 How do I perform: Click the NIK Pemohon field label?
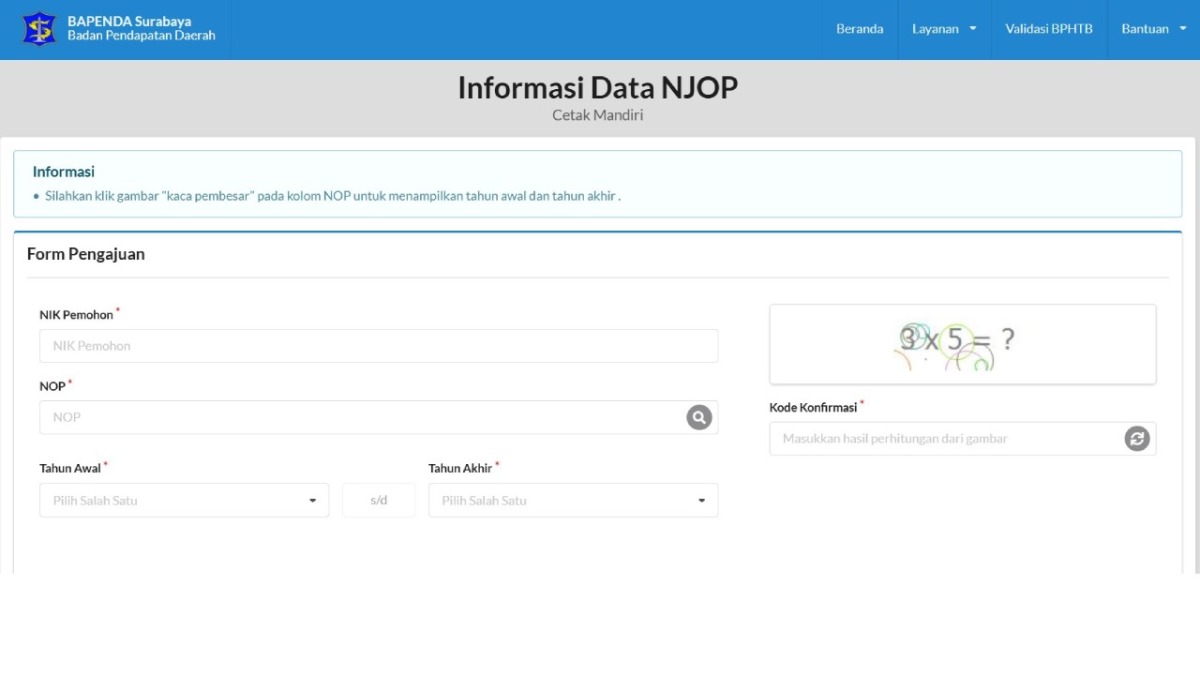[76, 315]
